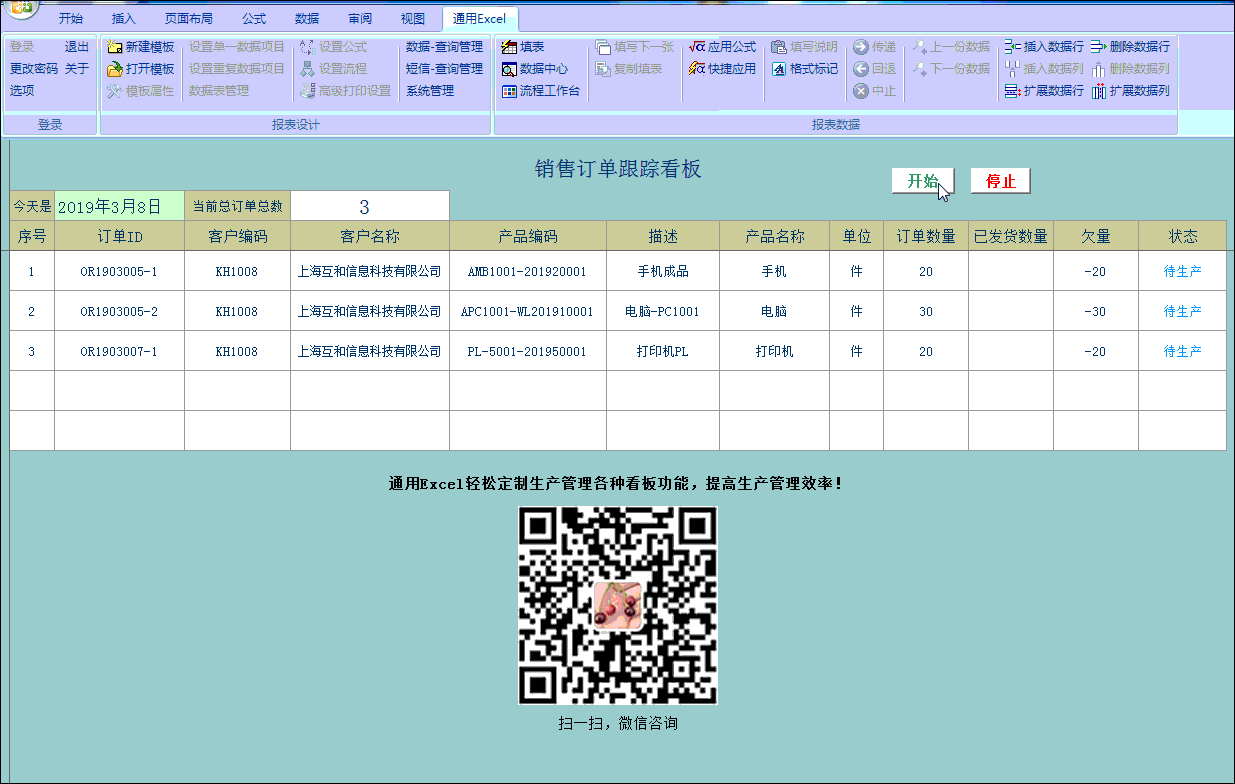The image size is (1235, 784).
Task: Click the 开始 start button
Action: point(922,181)
